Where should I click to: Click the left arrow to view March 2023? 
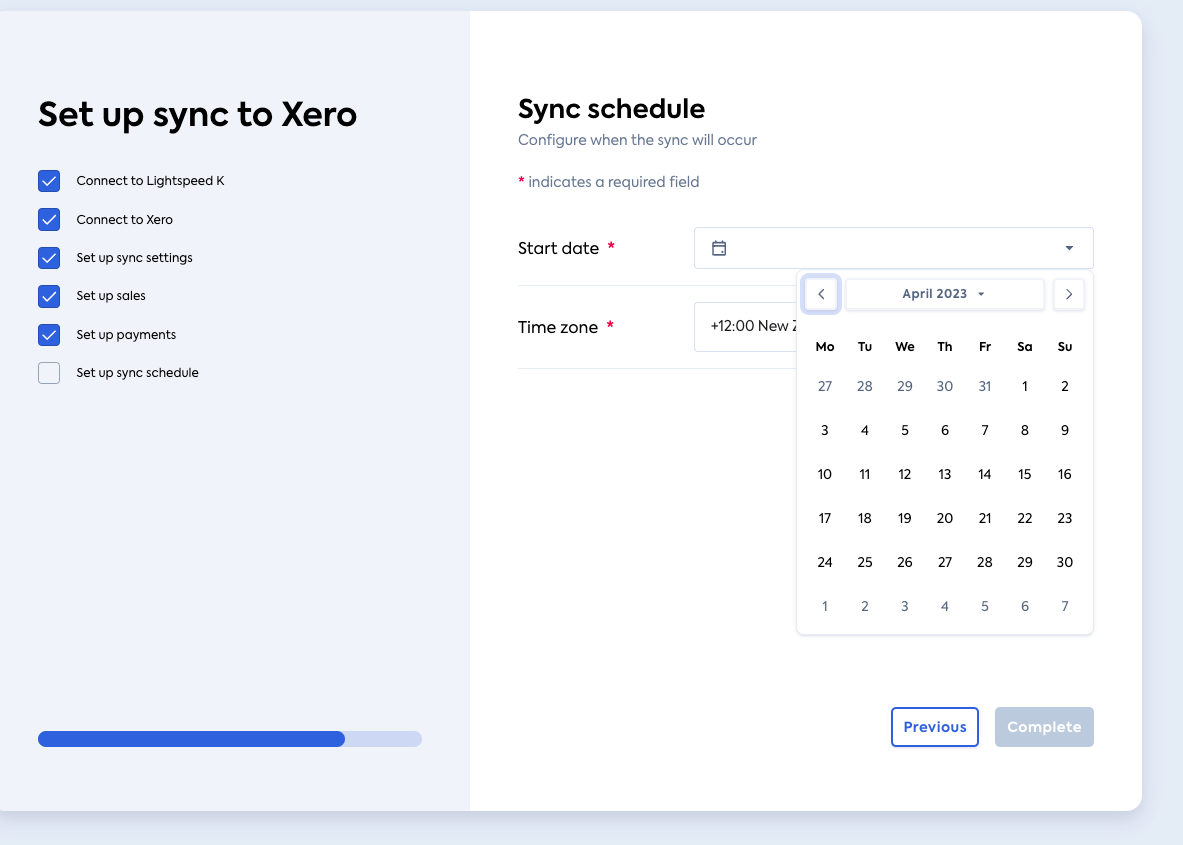coord(821,293)
